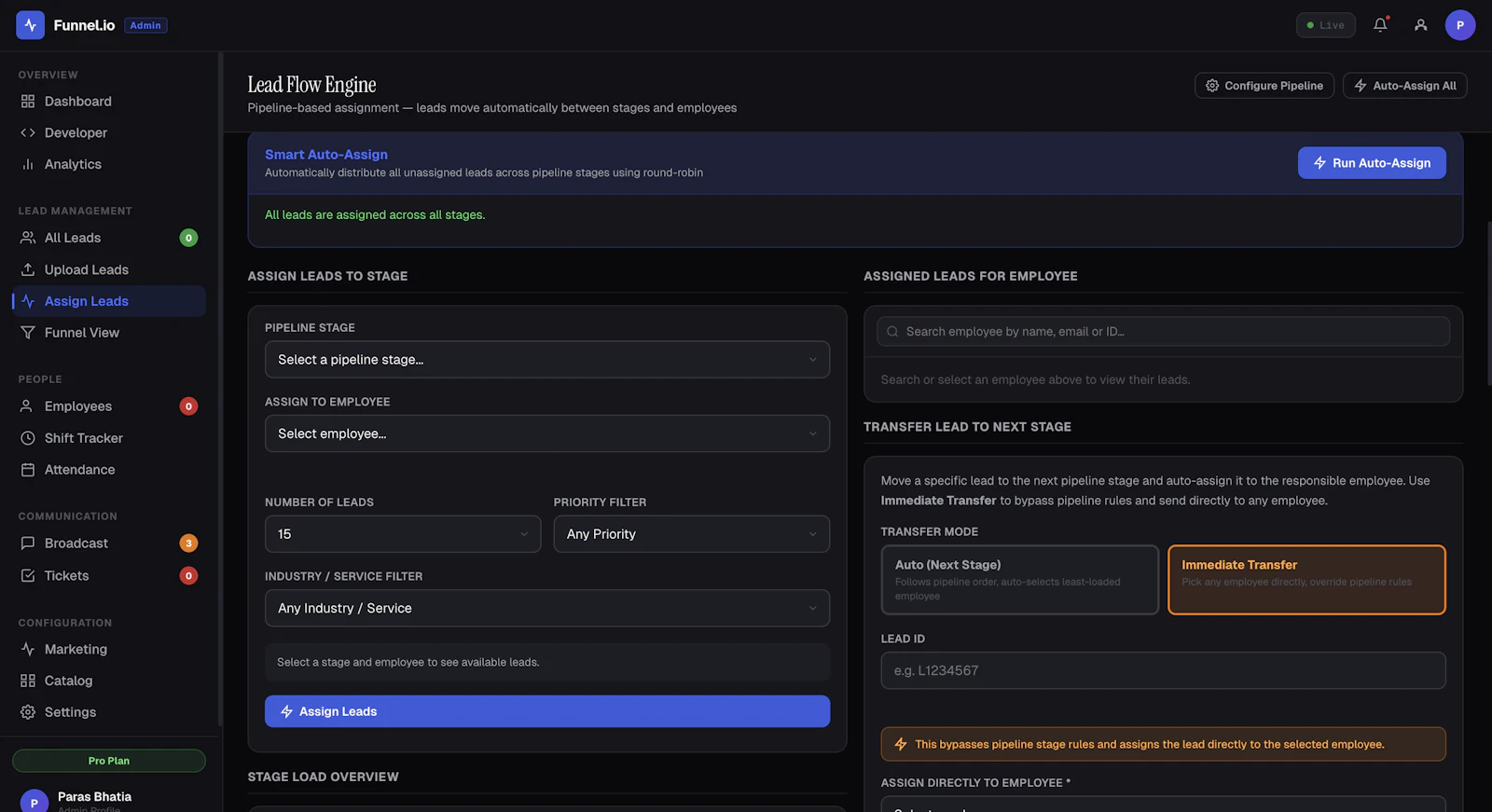The image size is (1492, 812).
Task: Click the Settings gear icon in sidebar
Action: [28, 712]
